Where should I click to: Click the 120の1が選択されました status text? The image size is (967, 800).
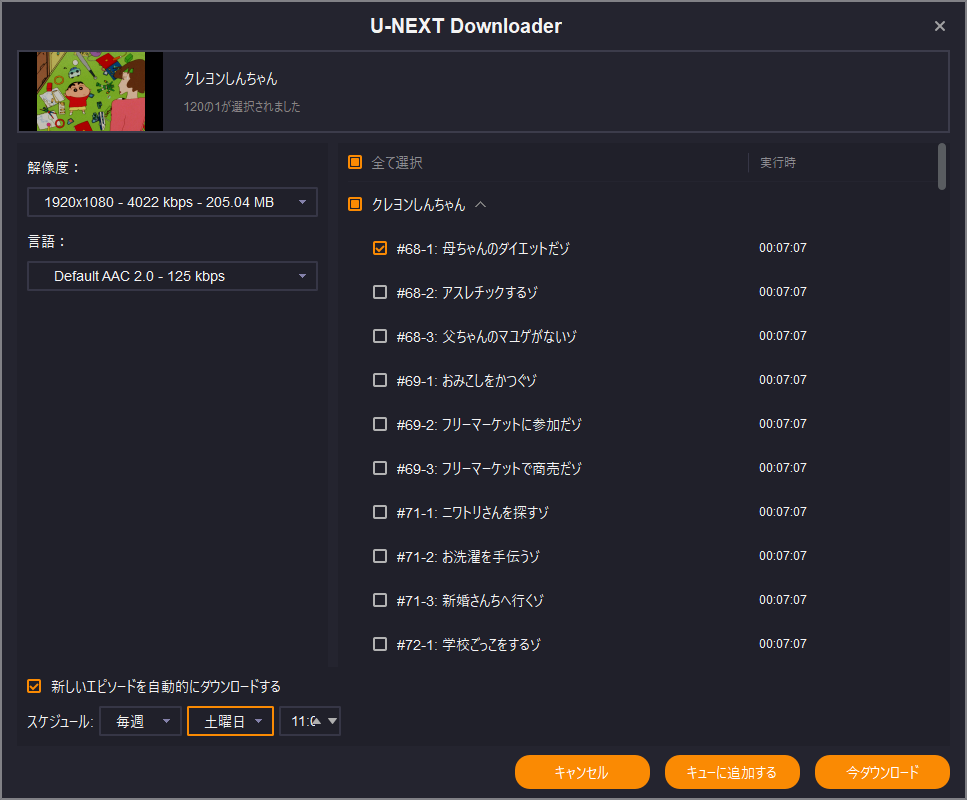click(x=242, y=107)
